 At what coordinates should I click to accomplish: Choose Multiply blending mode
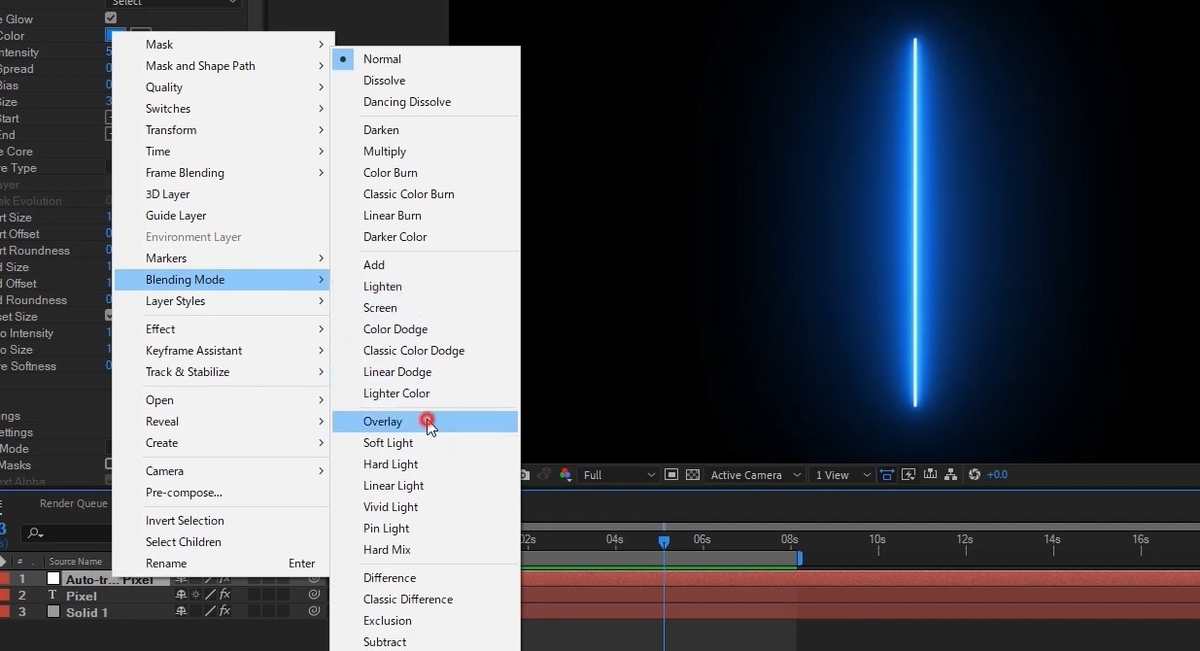tap(424, 151)
